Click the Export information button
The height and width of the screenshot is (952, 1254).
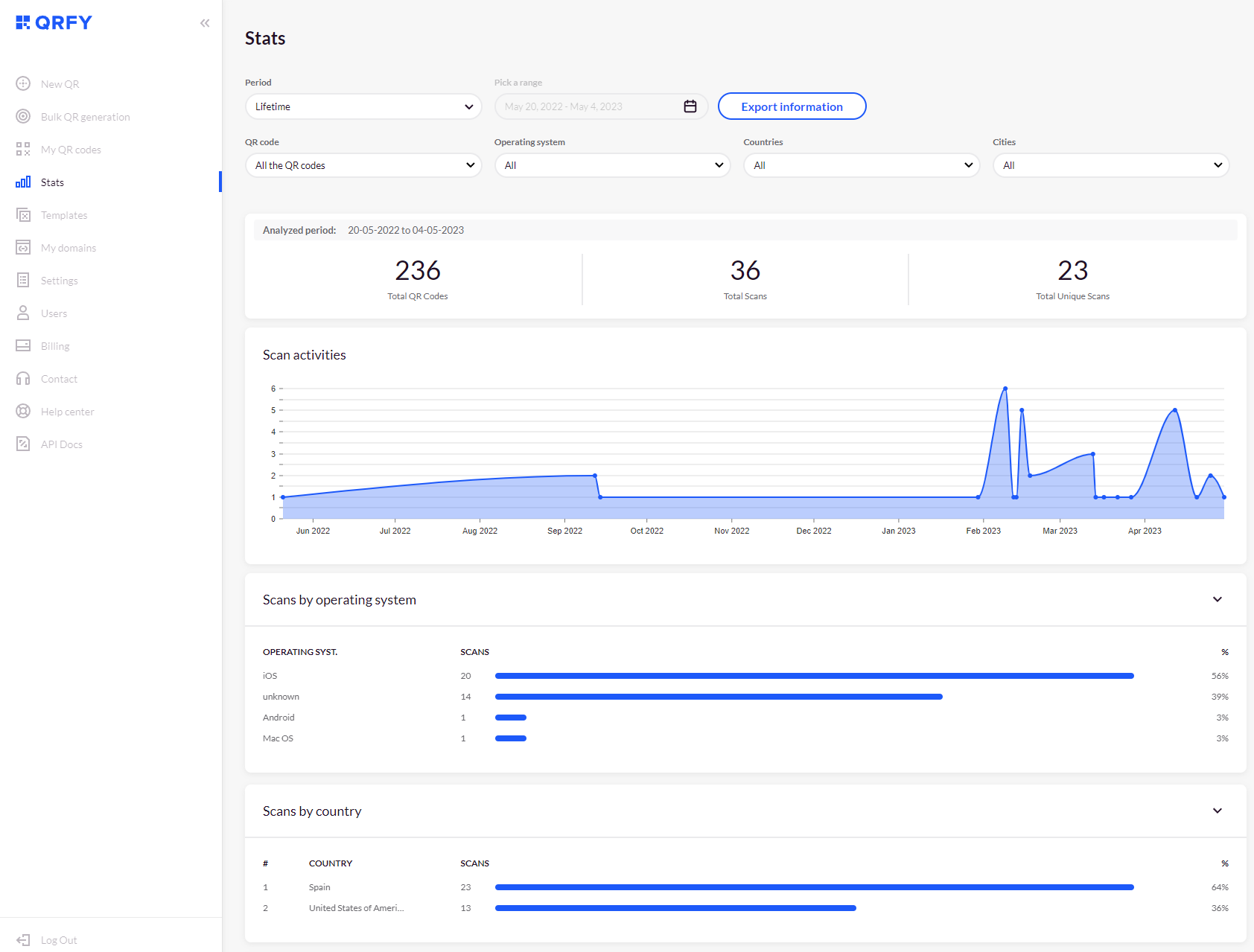click(792, 106)
